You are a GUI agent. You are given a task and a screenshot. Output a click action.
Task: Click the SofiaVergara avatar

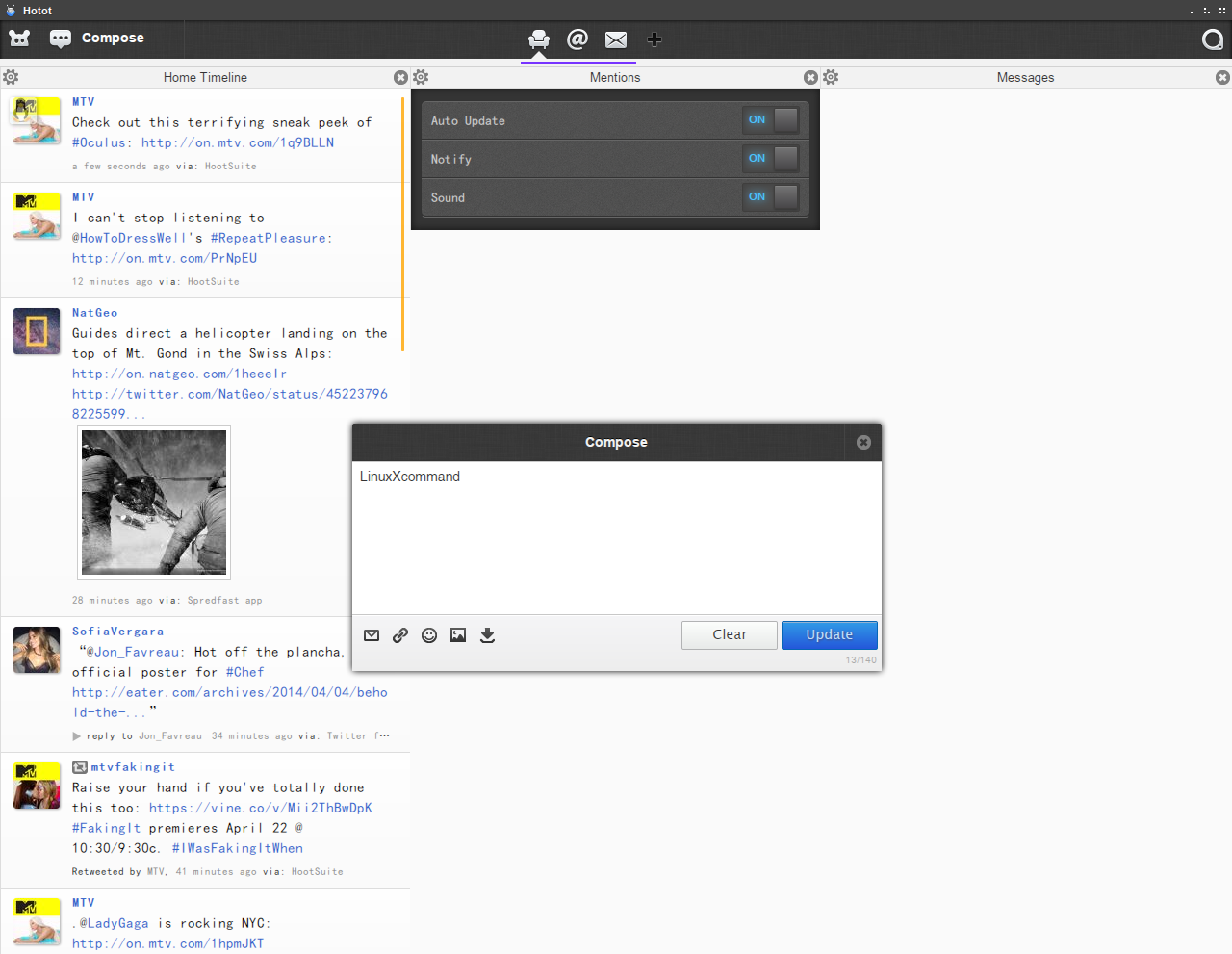point(37,650)
